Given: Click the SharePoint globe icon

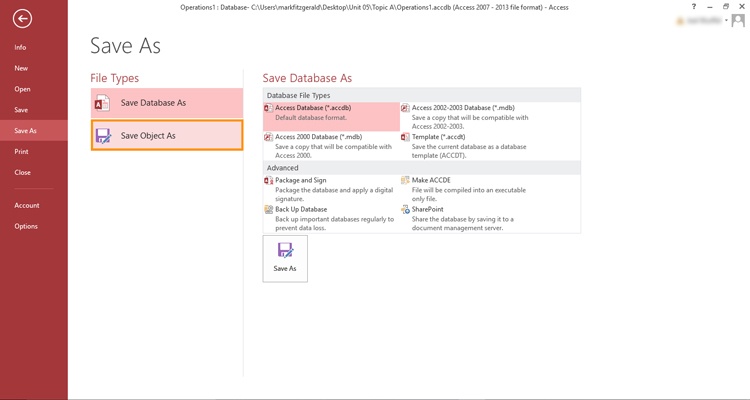Looking at the screenshot, I should point(405,210).
